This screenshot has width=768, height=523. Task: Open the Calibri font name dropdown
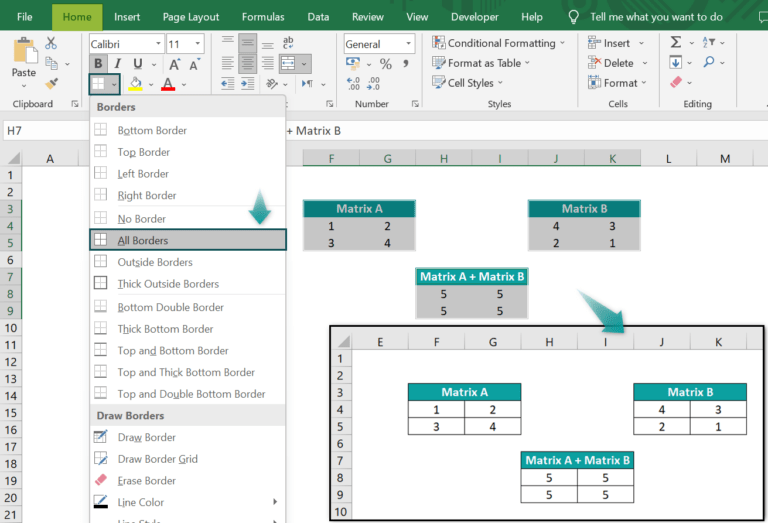click(158, 44)
